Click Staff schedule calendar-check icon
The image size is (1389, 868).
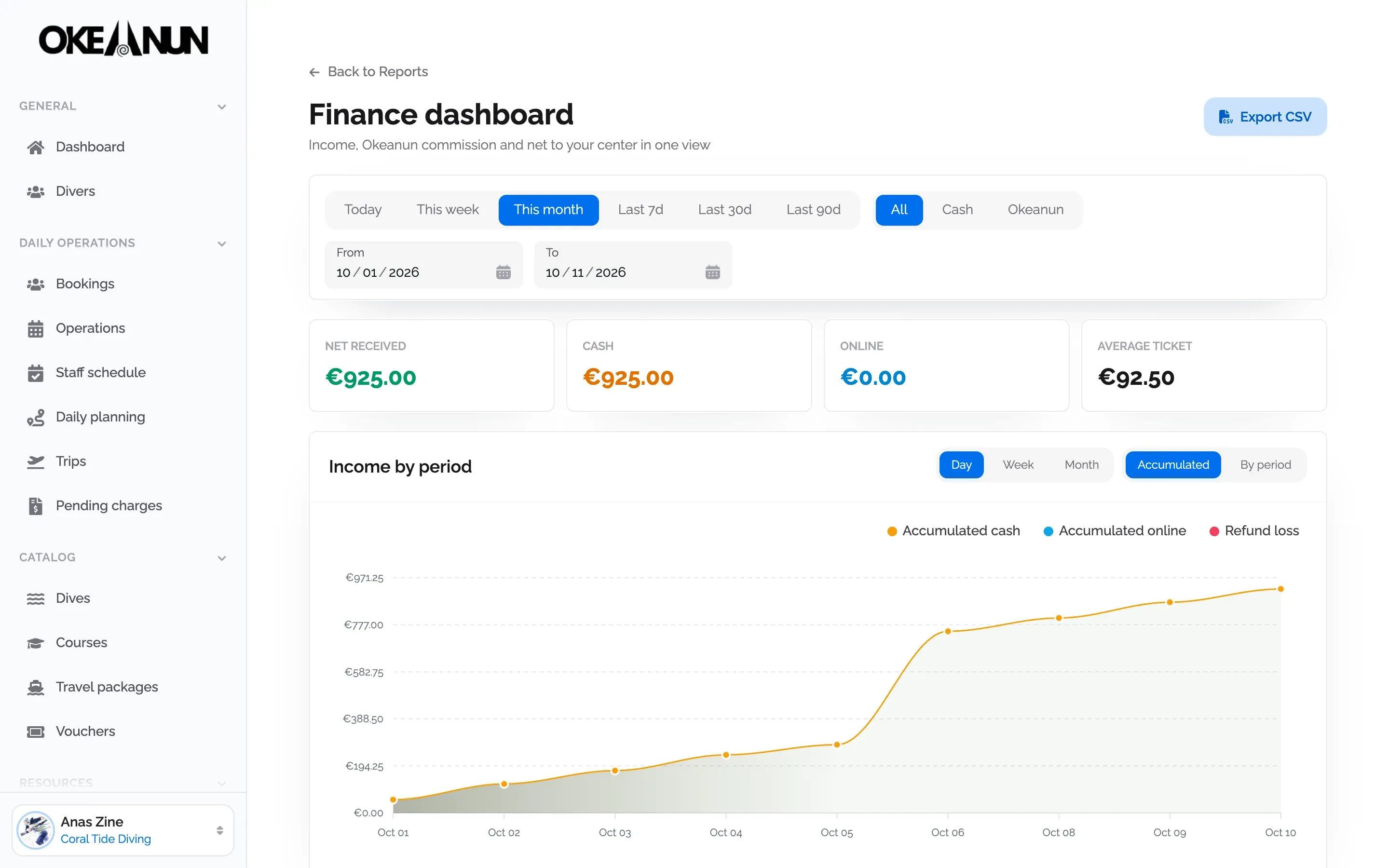click(x=36, y=373)
